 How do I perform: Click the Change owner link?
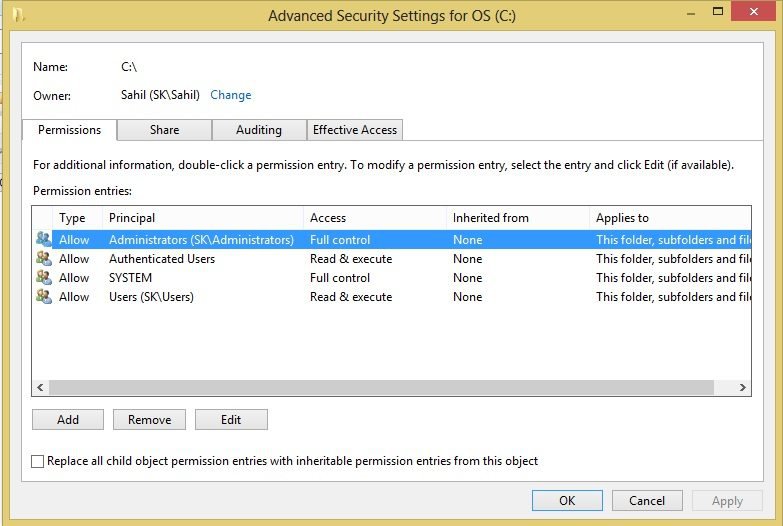tap(231, 95)
